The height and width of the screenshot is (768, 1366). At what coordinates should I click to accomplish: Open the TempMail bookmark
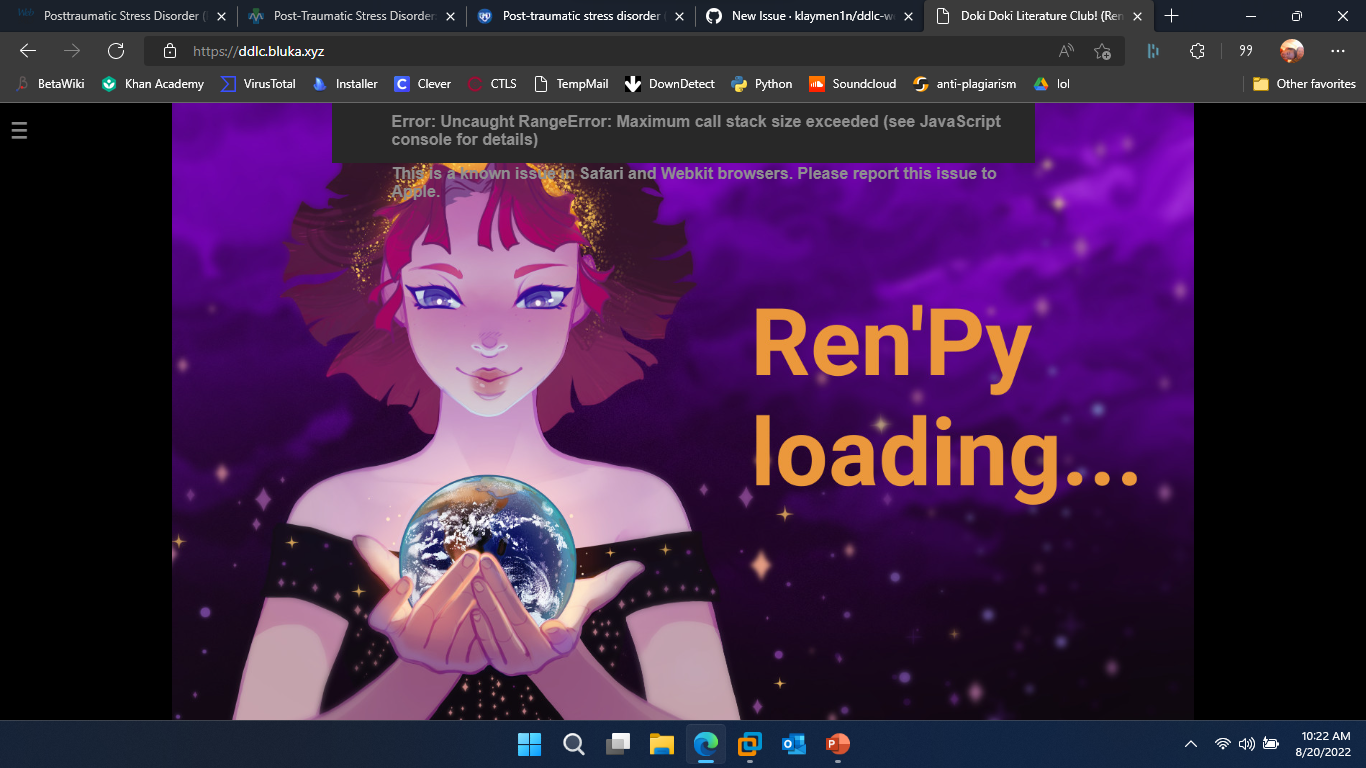click(575, 84)
